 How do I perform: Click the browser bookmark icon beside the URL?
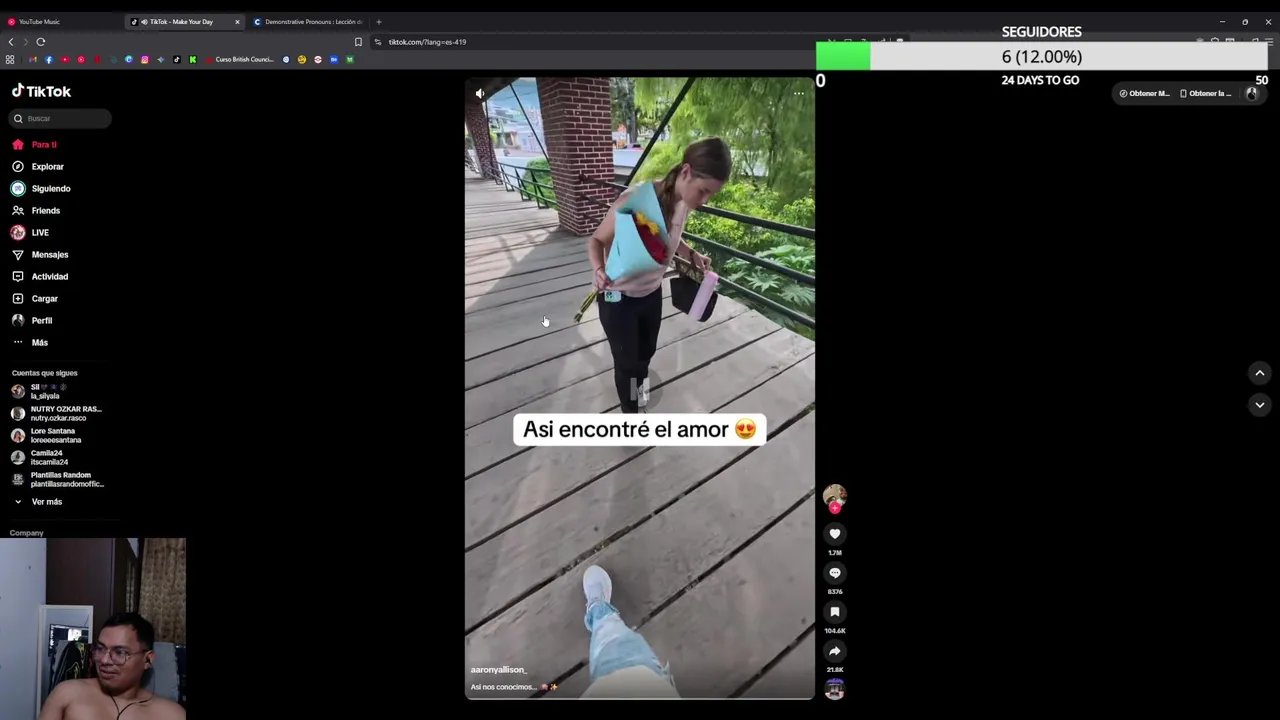point(358,42)
